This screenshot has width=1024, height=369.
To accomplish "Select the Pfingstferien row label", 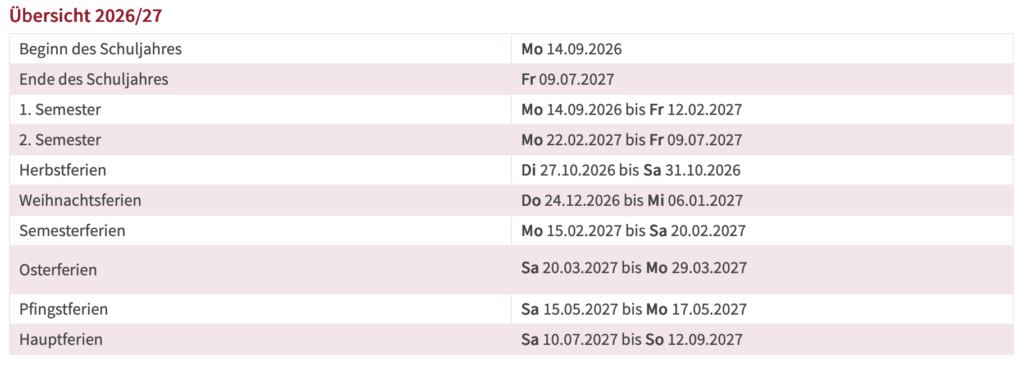I will 63,309.
